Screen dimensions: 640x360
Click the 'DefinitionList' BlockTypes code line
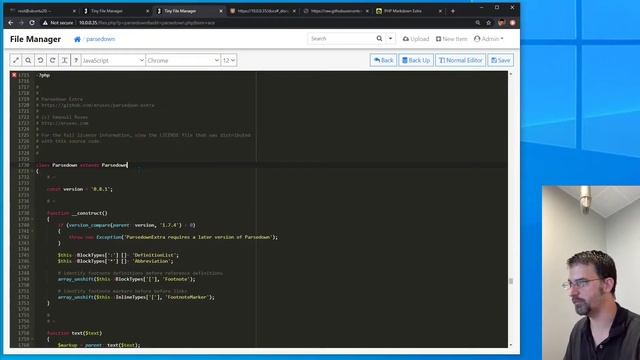coord(118,255)
